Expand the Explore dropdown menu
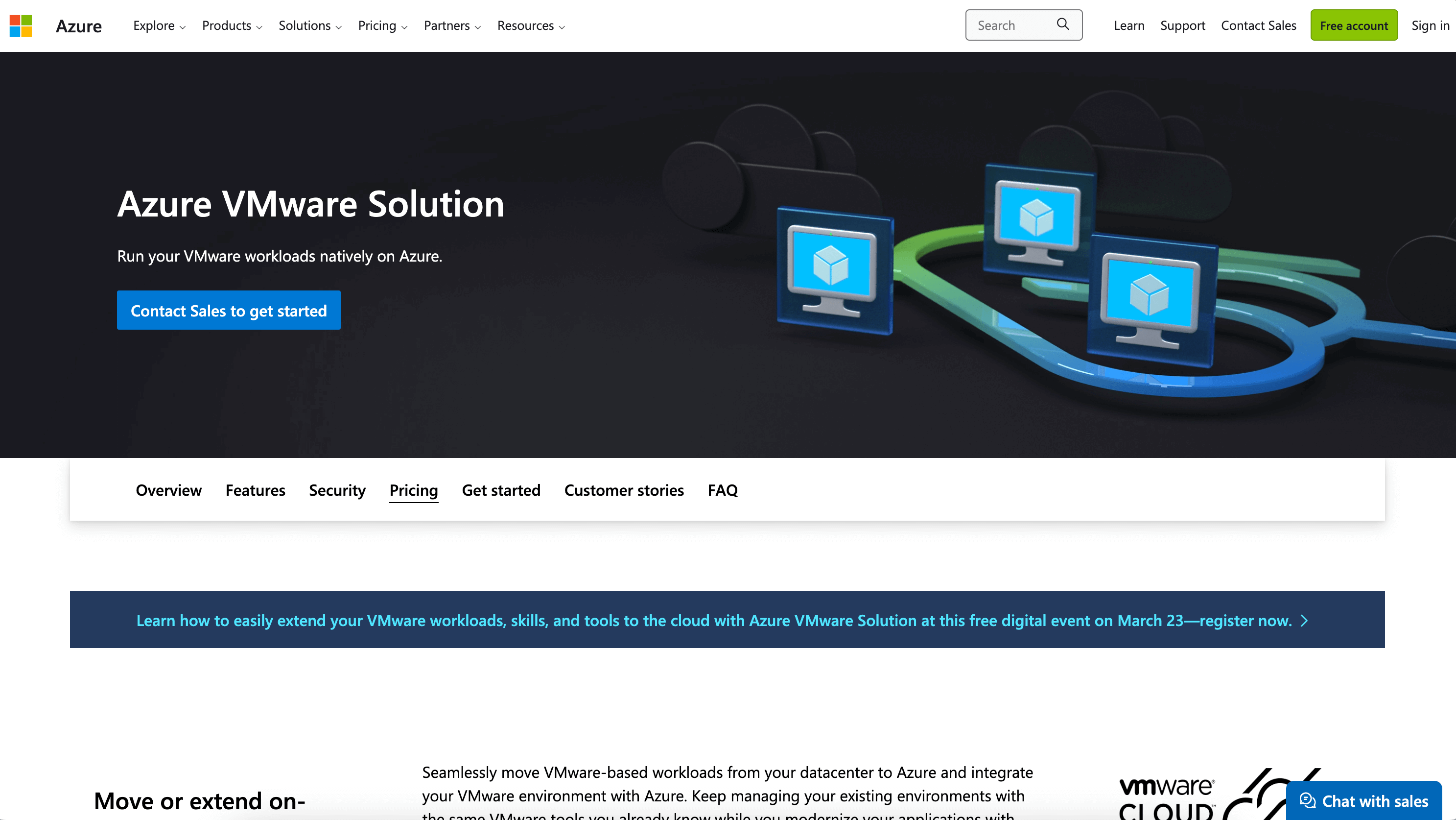 160,26
